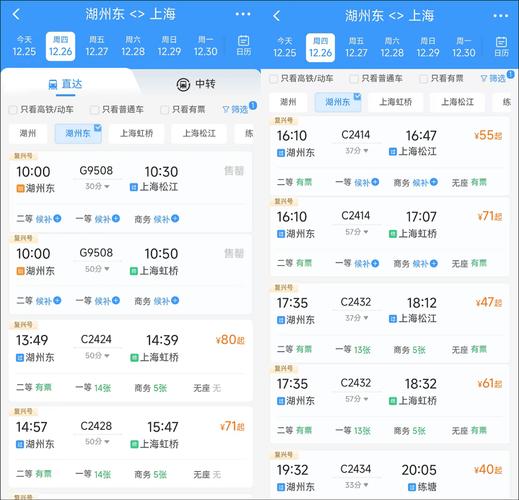
Task: Expand 57分 stops for C2432
Action: click(x=357, y=399)
